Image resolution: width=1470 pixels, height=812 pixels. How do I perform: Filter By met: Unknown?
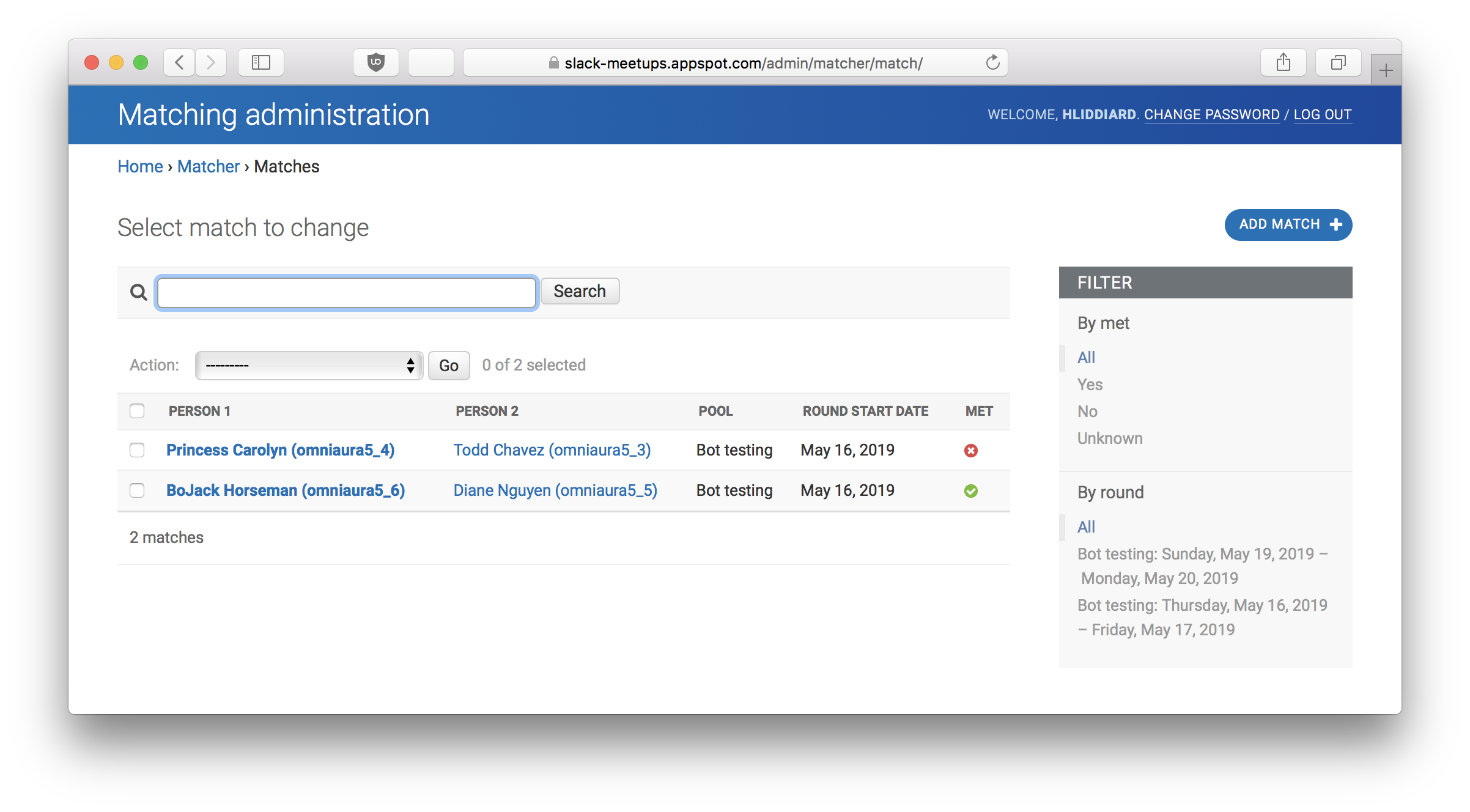(1110, 438)
